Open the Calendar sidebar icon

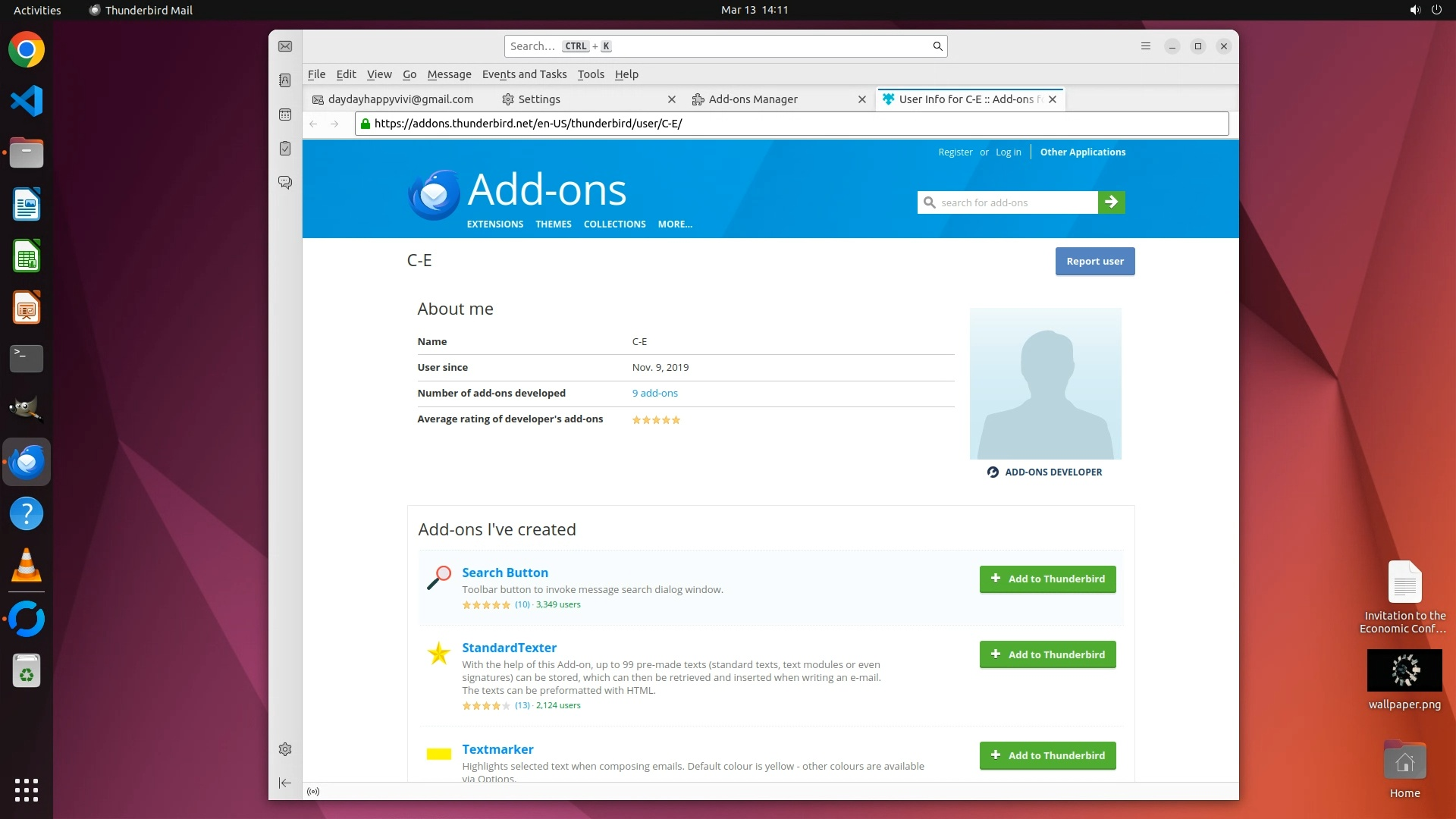[285, 115]
